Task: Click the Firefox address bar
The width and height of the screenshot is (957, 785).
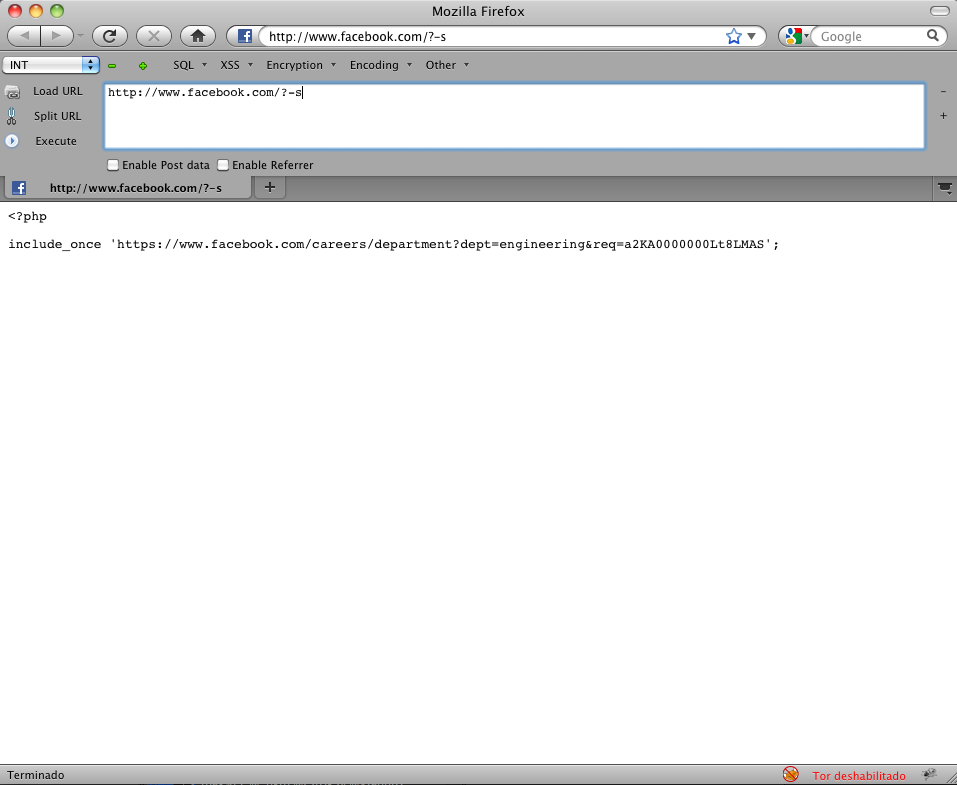Action: pos(494,37)
